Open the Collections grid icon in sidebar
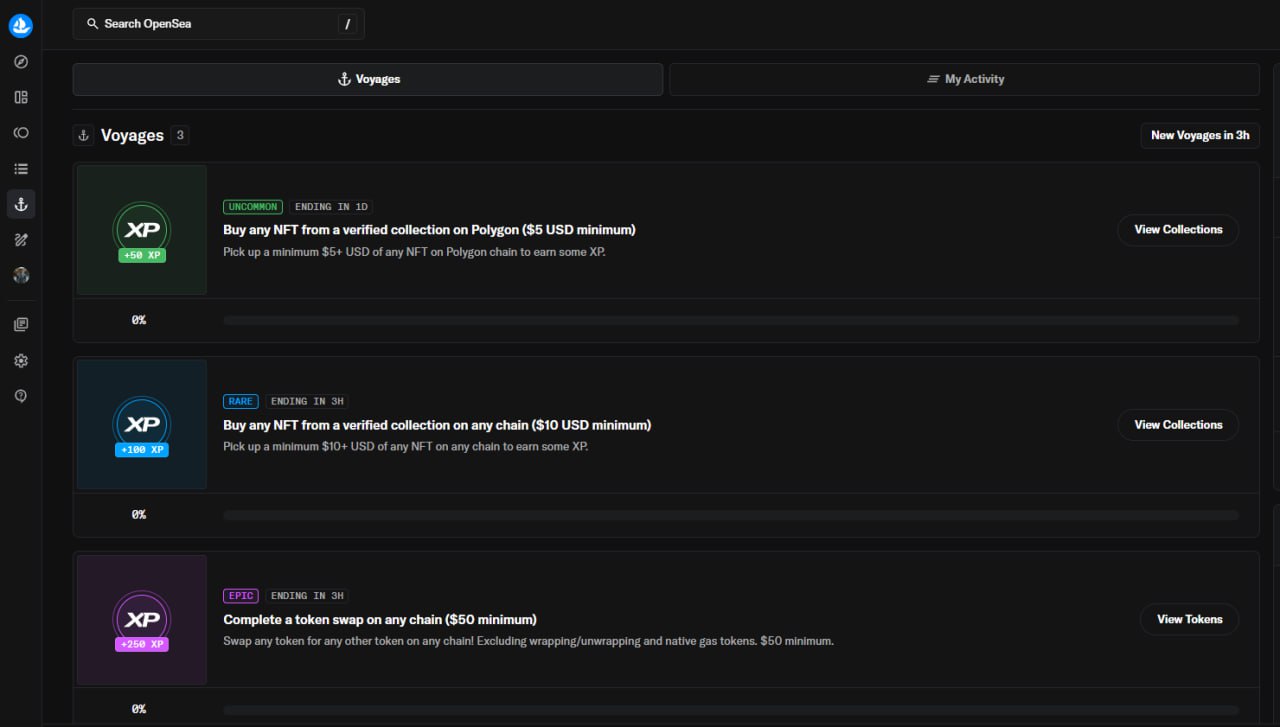 pos(21,97)
